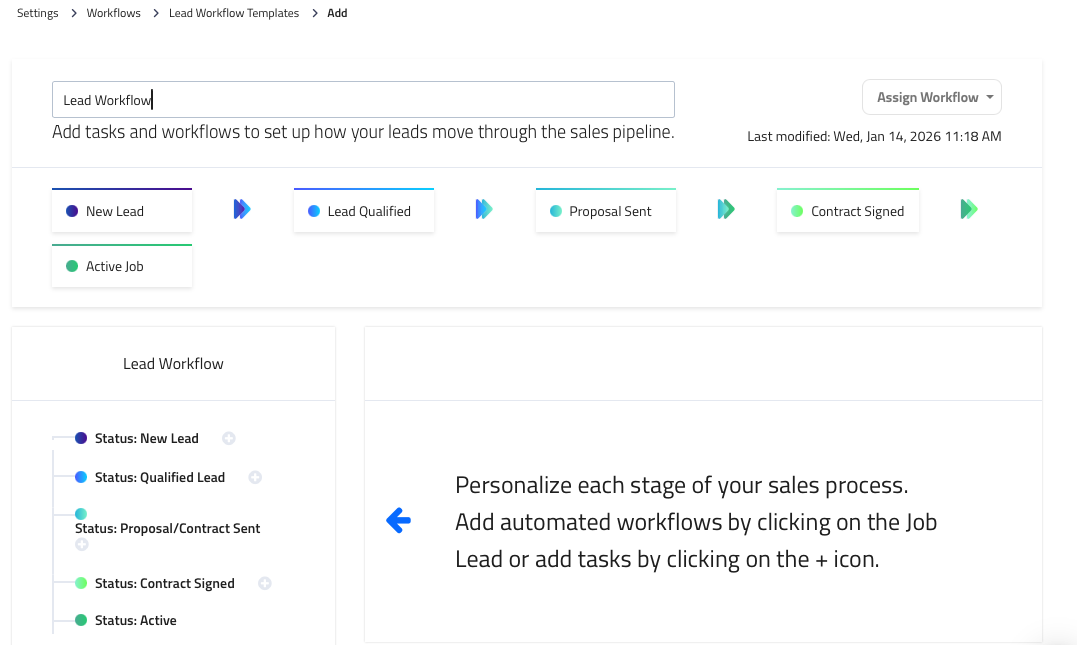The width and height of the screenshot is (1077, 645).
Task: Select Status: Contract Signed tree item
Action: tap(164, 583)
